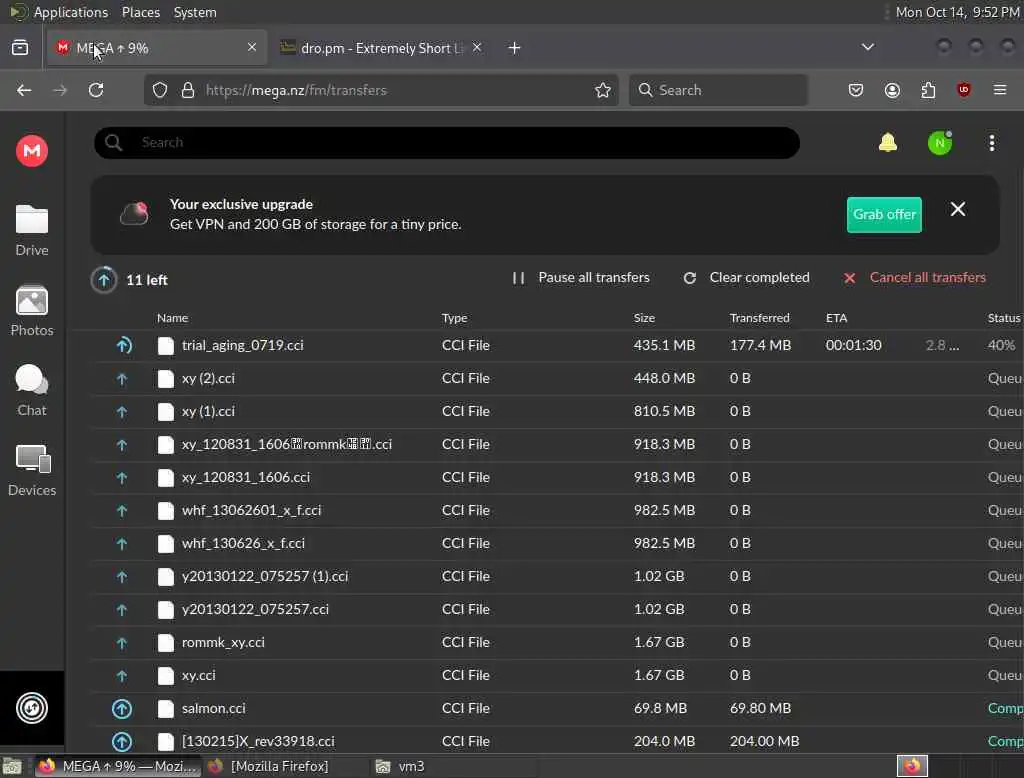Viewport: 1024px width, 778px height.
Task: Open the extensions puzzle icon
Action: tap(928, 90)
